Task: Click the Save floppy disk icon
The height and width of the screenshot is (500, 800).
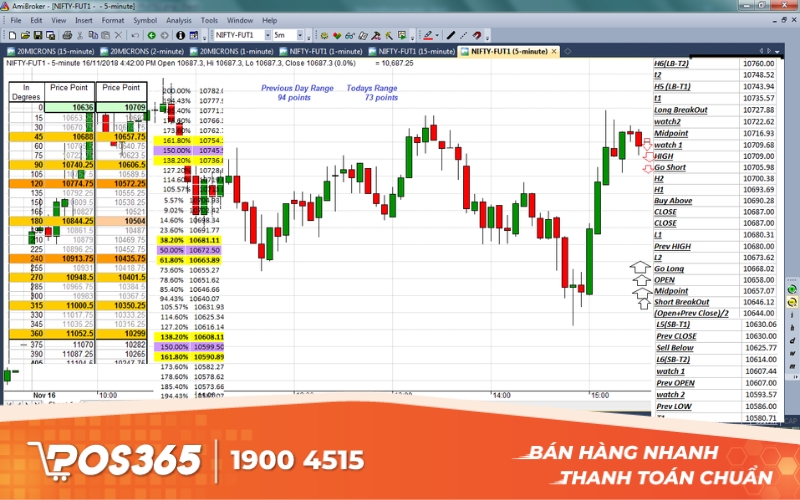Action: [38, 35]
